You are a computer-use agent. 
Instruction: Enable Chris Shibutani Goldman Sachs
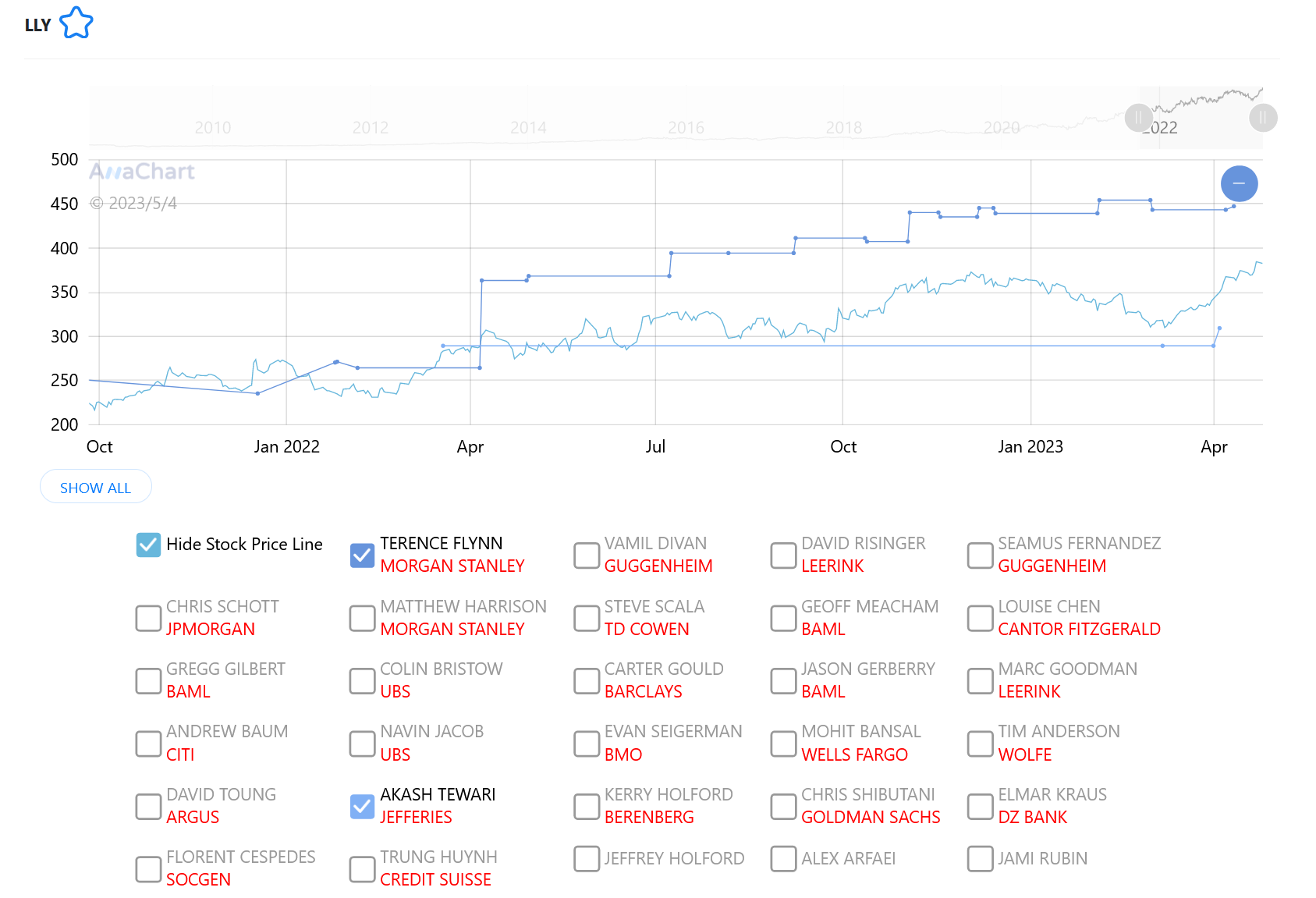[x=783, y=806]
